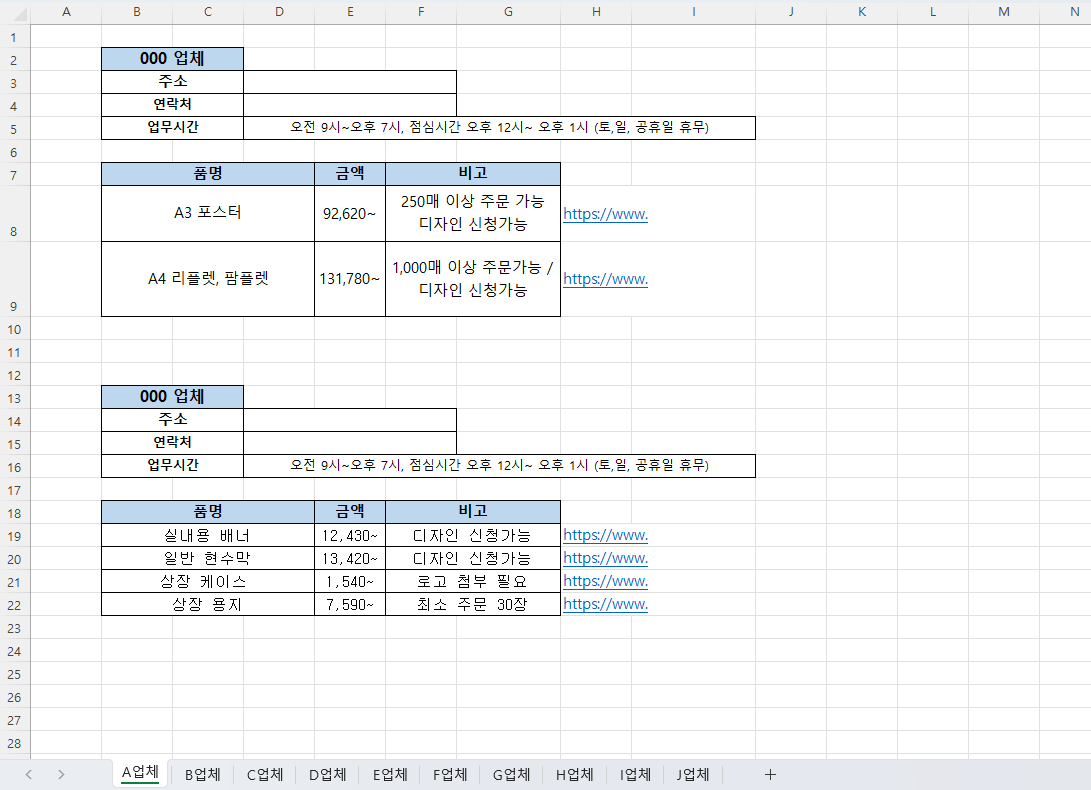Select row 13 header
1091x790 pixels.
[x=14, y=396]
